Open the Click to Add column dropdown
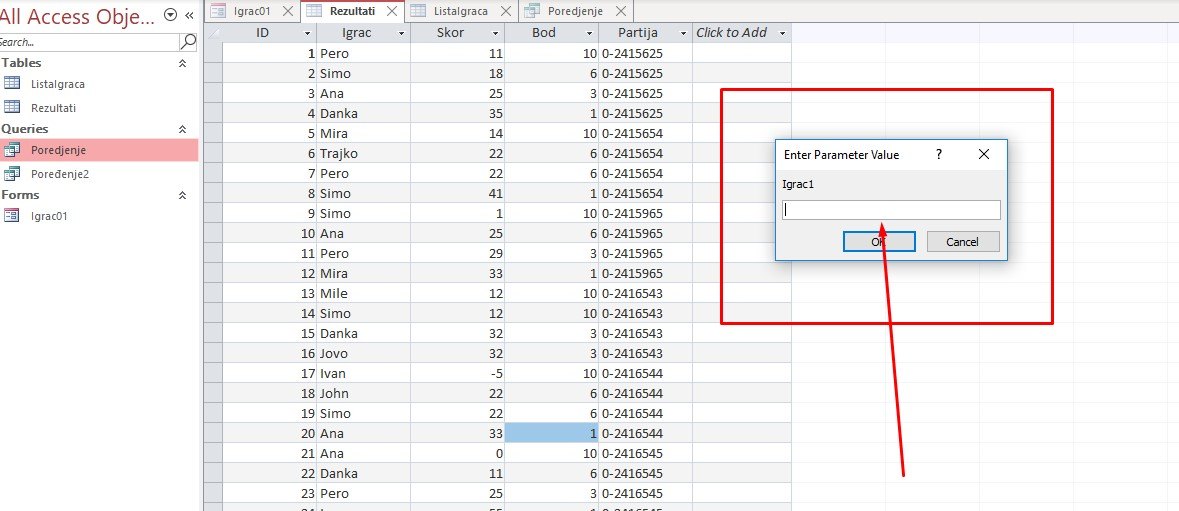The height and width of the screenshot is (511, 1179). pyautogui.click(x=782, y=33)
